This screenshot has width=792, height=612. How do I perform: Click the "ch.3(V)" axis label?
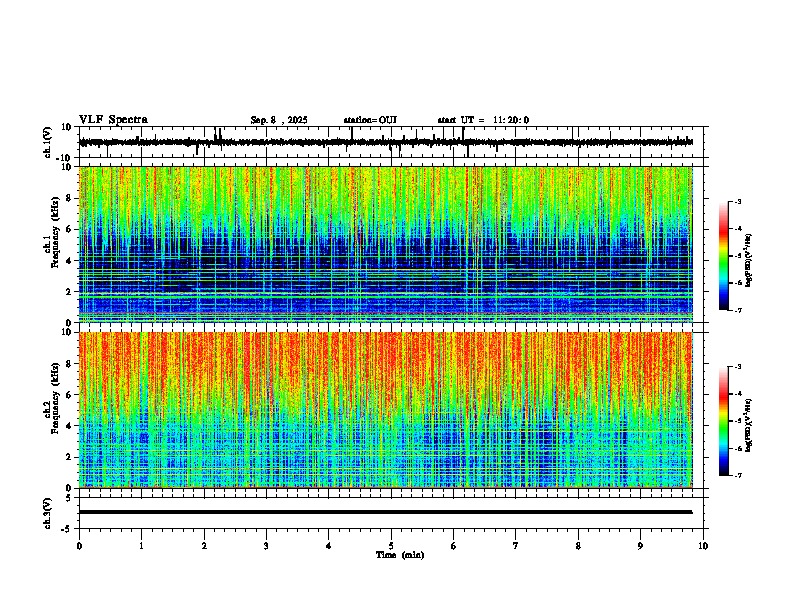click(48, 514)
